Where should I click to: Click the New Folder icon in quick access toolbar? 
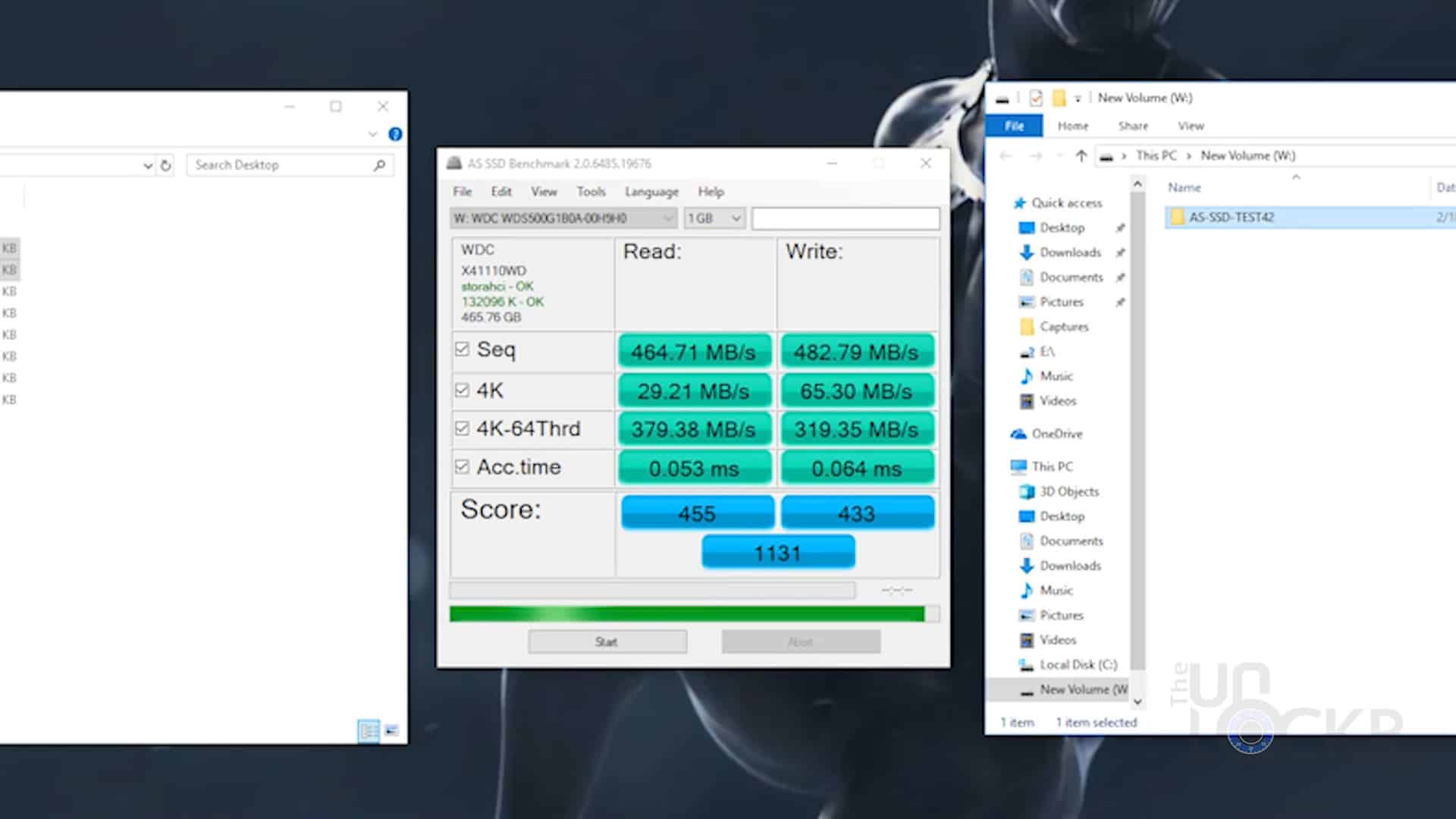point(1059,98)
